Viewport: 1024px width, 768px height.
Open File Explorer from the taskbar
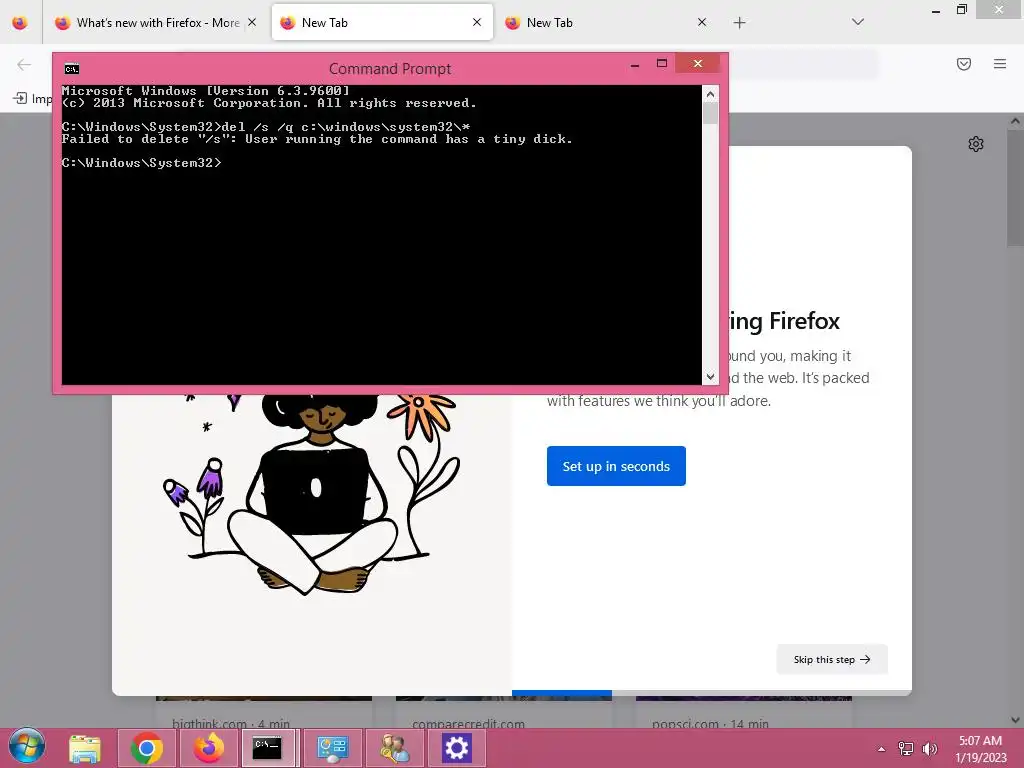pos(85,748)
